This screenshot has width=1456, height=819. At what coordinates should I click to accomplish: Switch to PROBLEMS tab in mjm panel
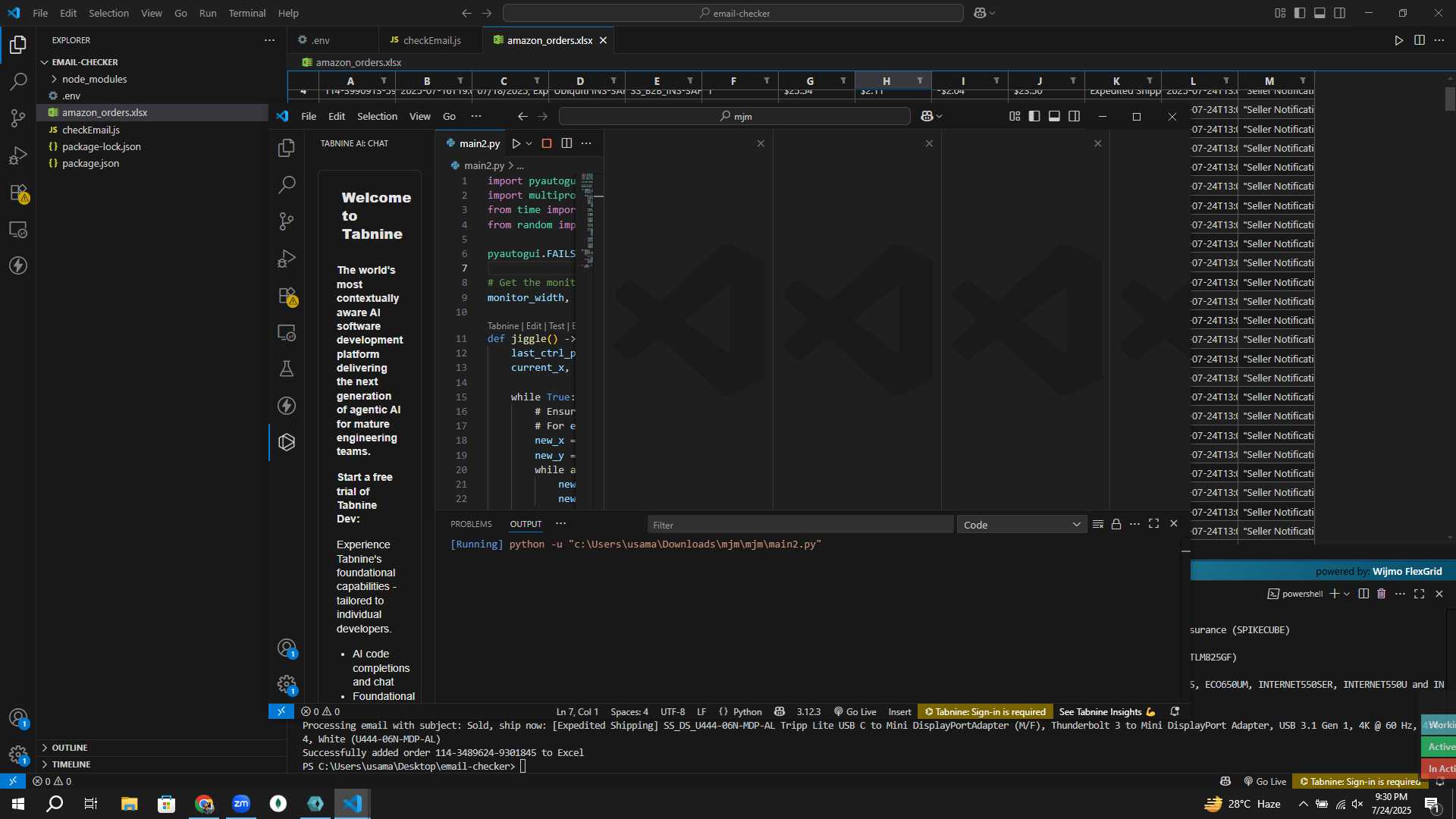(471, 524)
